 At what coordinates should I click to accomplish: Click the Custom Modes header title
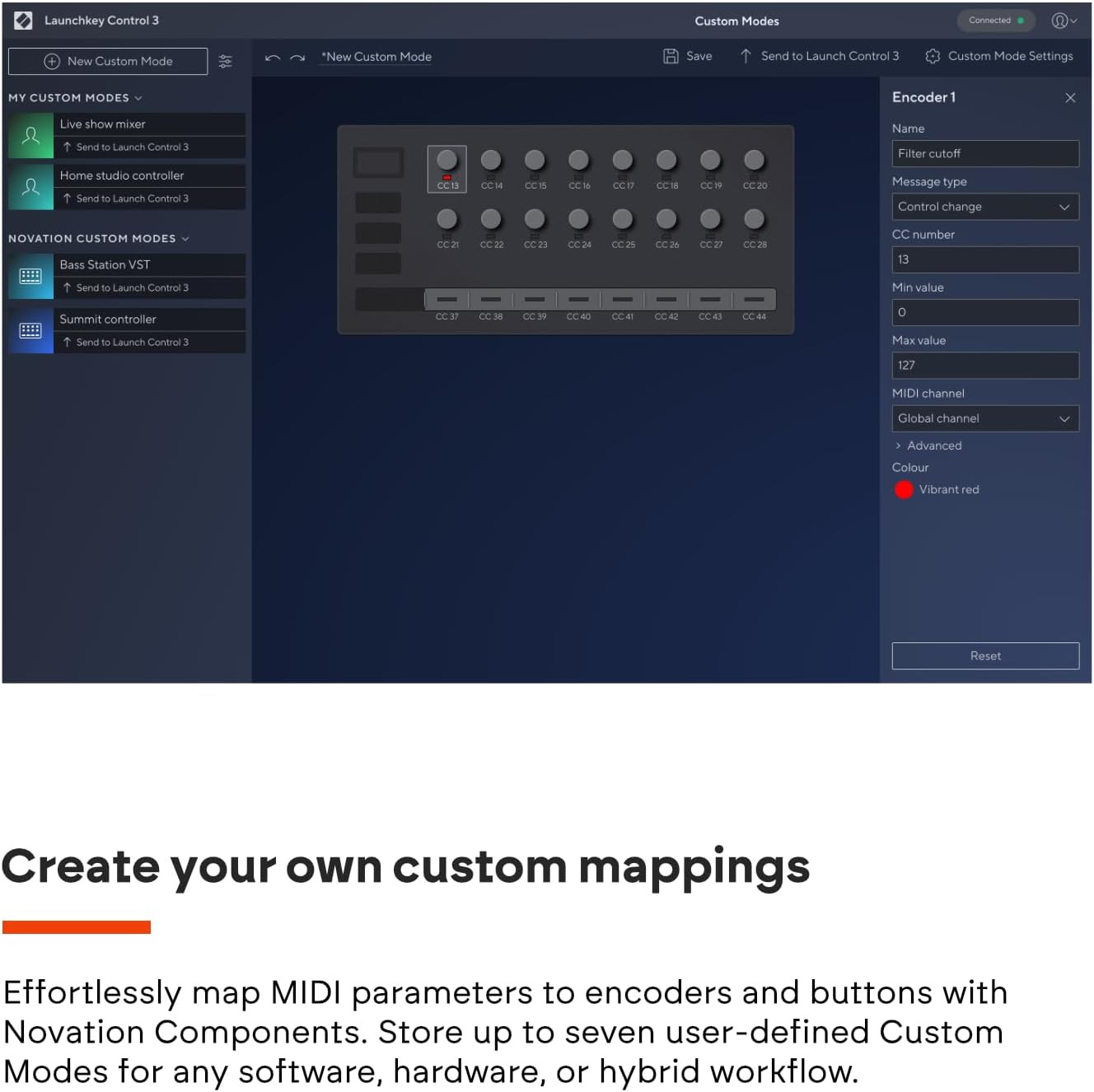736,21
